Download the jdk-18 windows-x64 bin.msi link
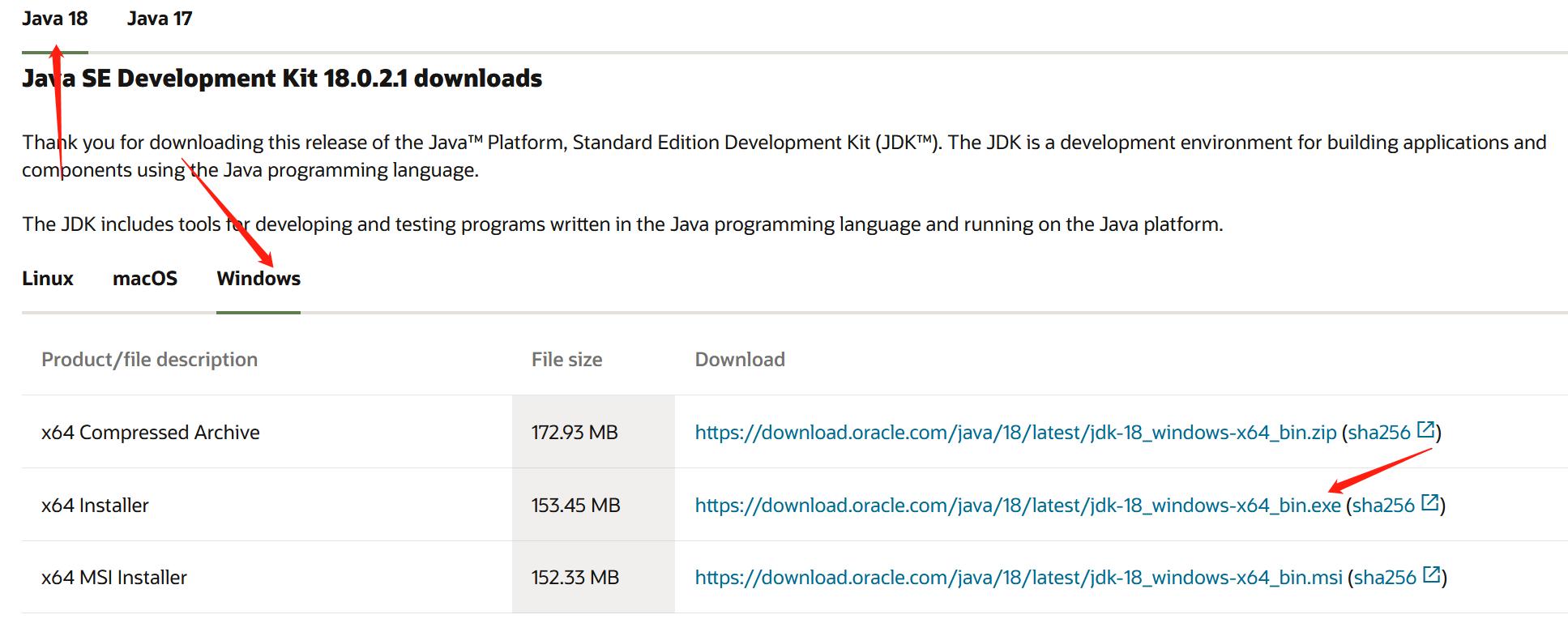Image resolution: width=1568 pixels, height=619 pixels. pyautogui.click(x=1019, y=578)
